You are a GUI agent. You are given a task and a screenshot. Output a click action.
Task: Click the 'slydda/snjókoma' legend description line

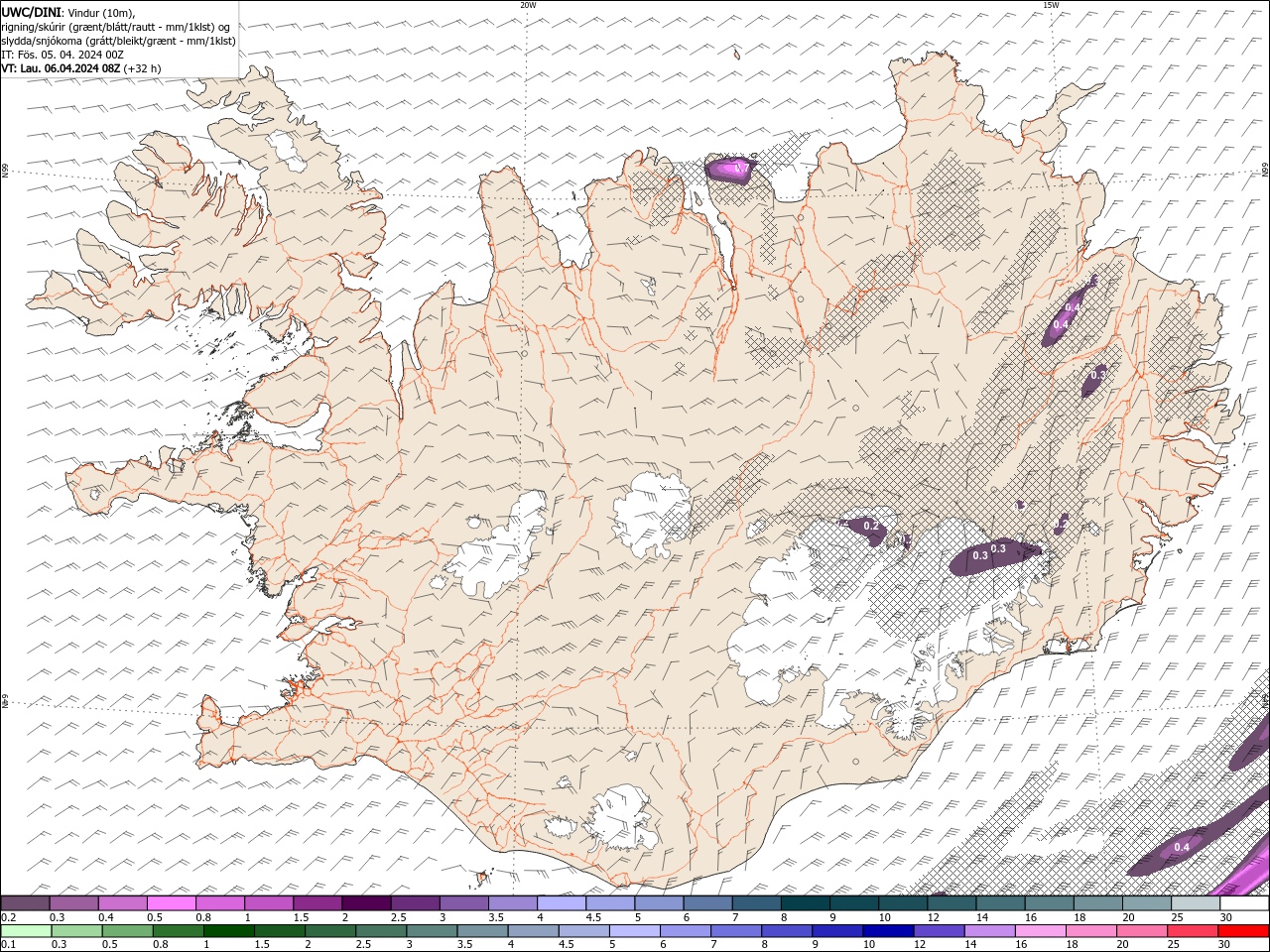(118, 41)
